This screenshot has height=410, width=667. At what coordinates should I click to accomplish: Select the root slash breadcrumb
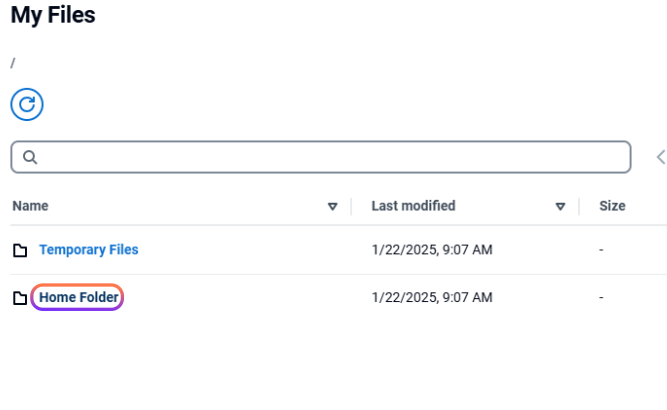click(x=13, y=63)
